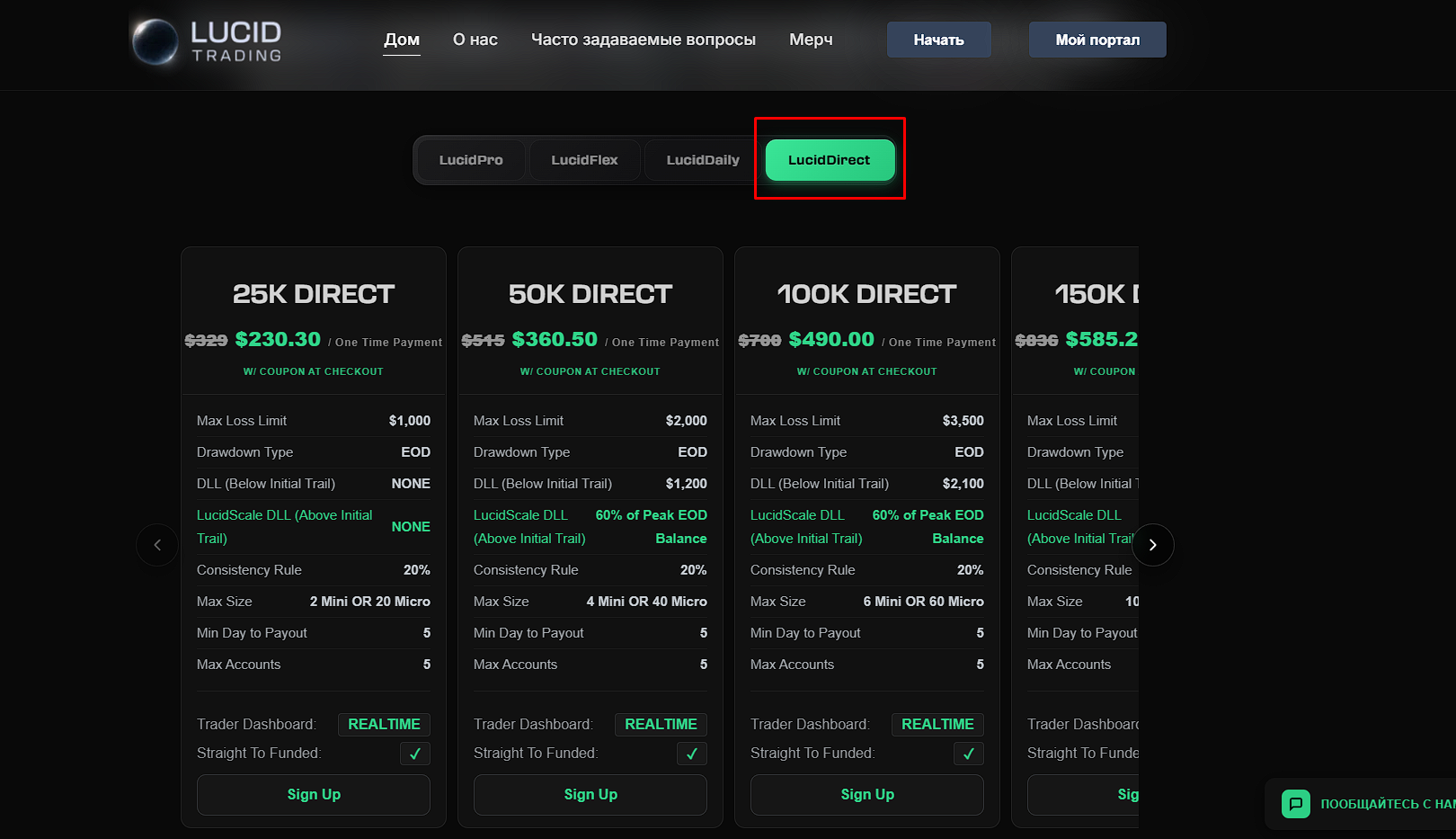The height and width of the screenshot is (839, 1456).
Task: Go to previous plan carousel arrow
Action: tap(157, 545)
